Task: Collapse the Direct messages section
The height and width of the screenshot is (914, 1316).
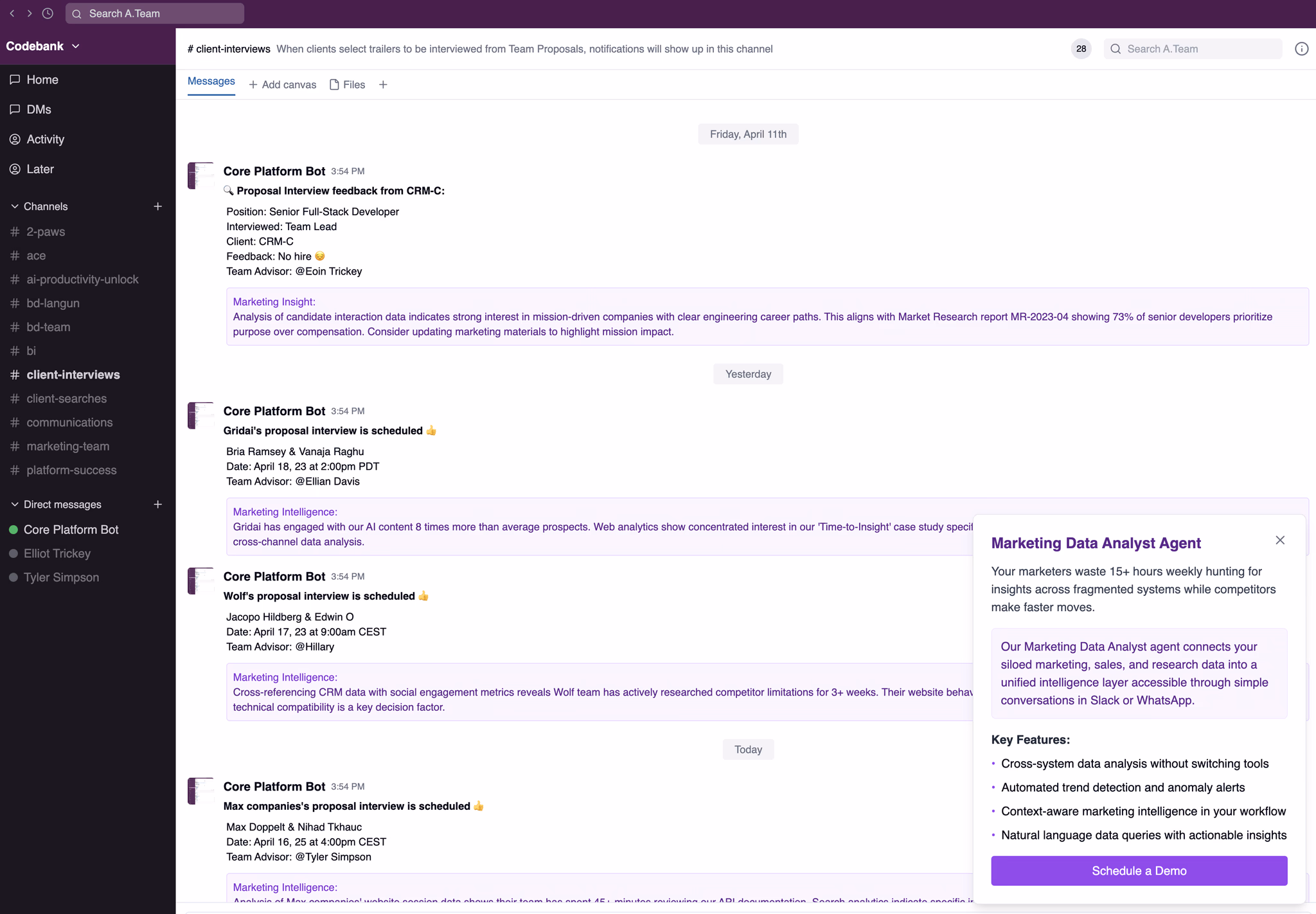Action: [14, 504]
